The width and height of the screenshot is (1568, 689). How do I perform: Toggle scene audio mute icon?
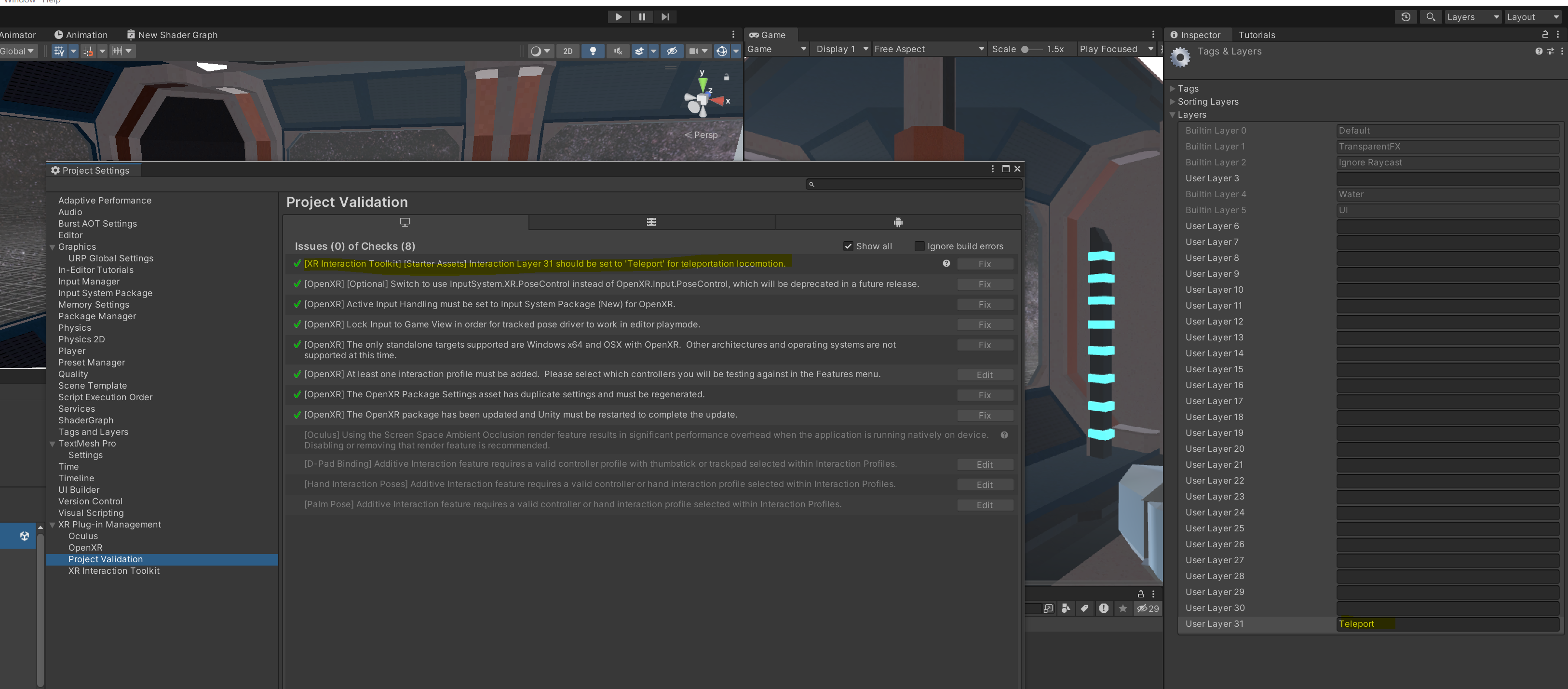click(618, 51)
